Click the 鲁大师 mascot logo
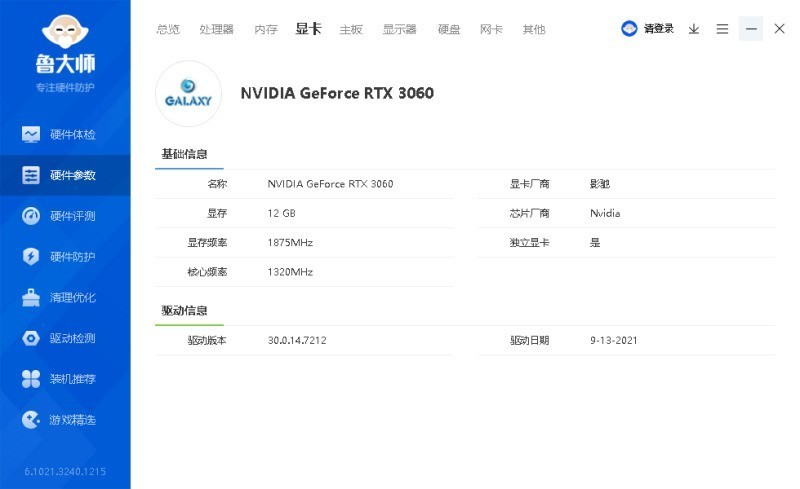 pyautogui.click(x=65, y=31)
